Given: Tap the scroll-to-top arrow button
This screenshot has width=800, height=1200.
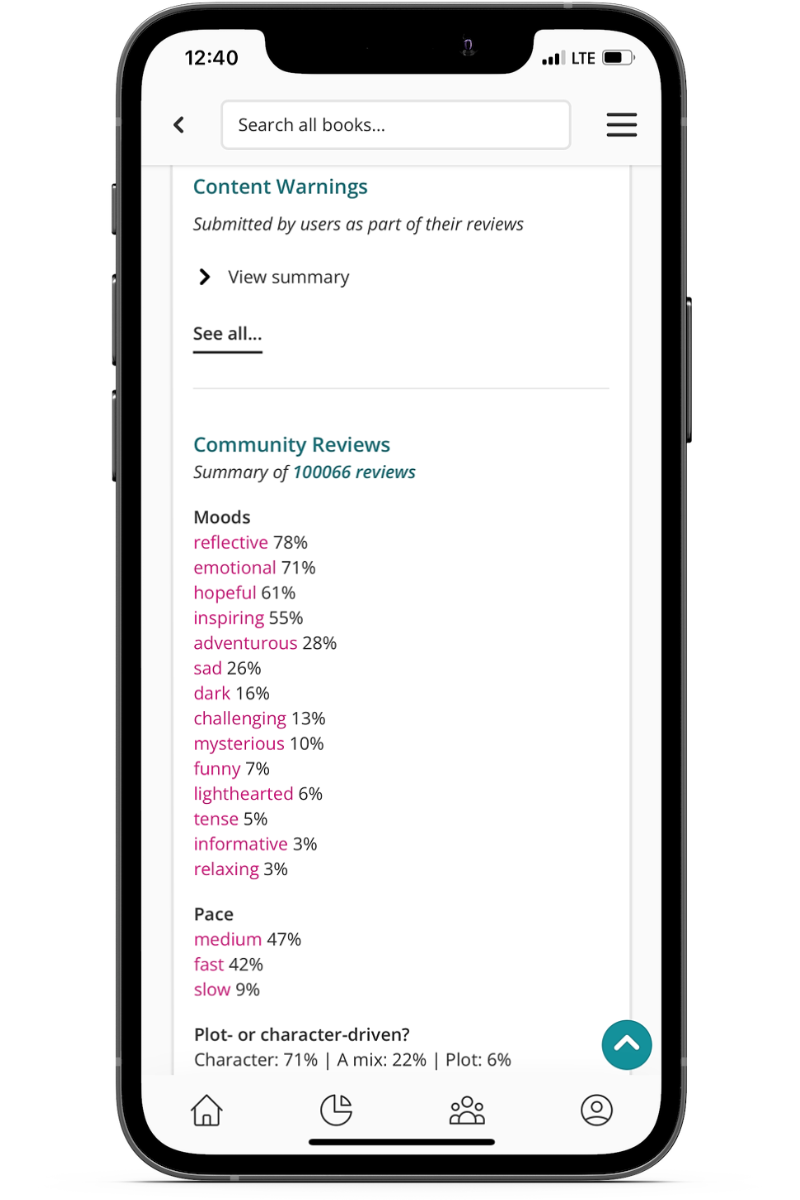Looking at the screenshot, I should tap(627, 1045).
